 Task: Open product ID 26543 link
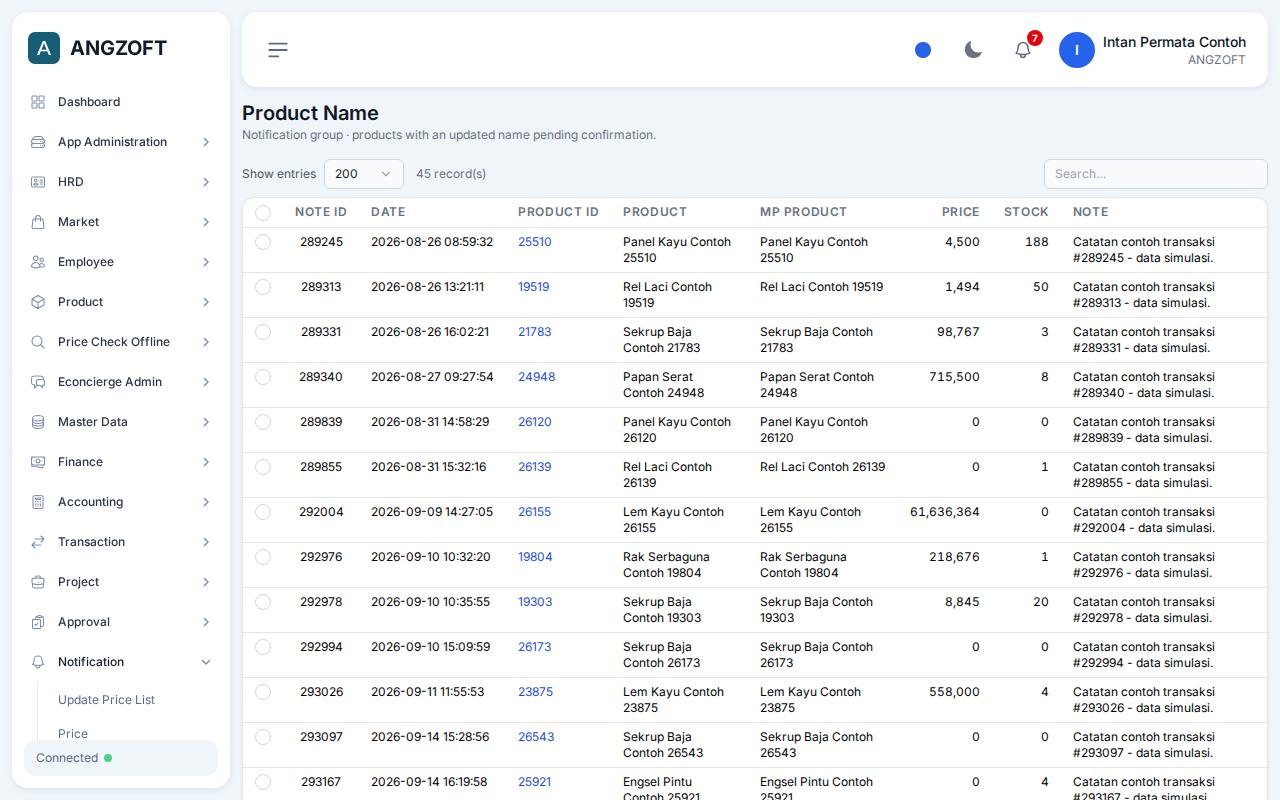536,737
